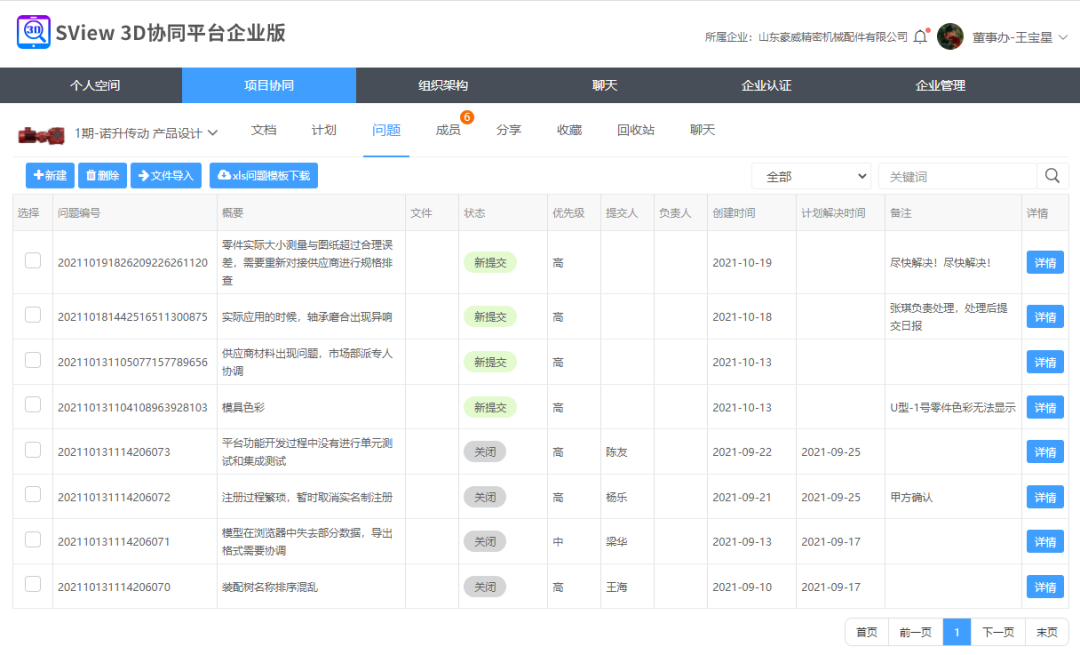This screenshot has height=655, width=1080.
Task: Go to 末页 last page
Action: [1047, 632]
